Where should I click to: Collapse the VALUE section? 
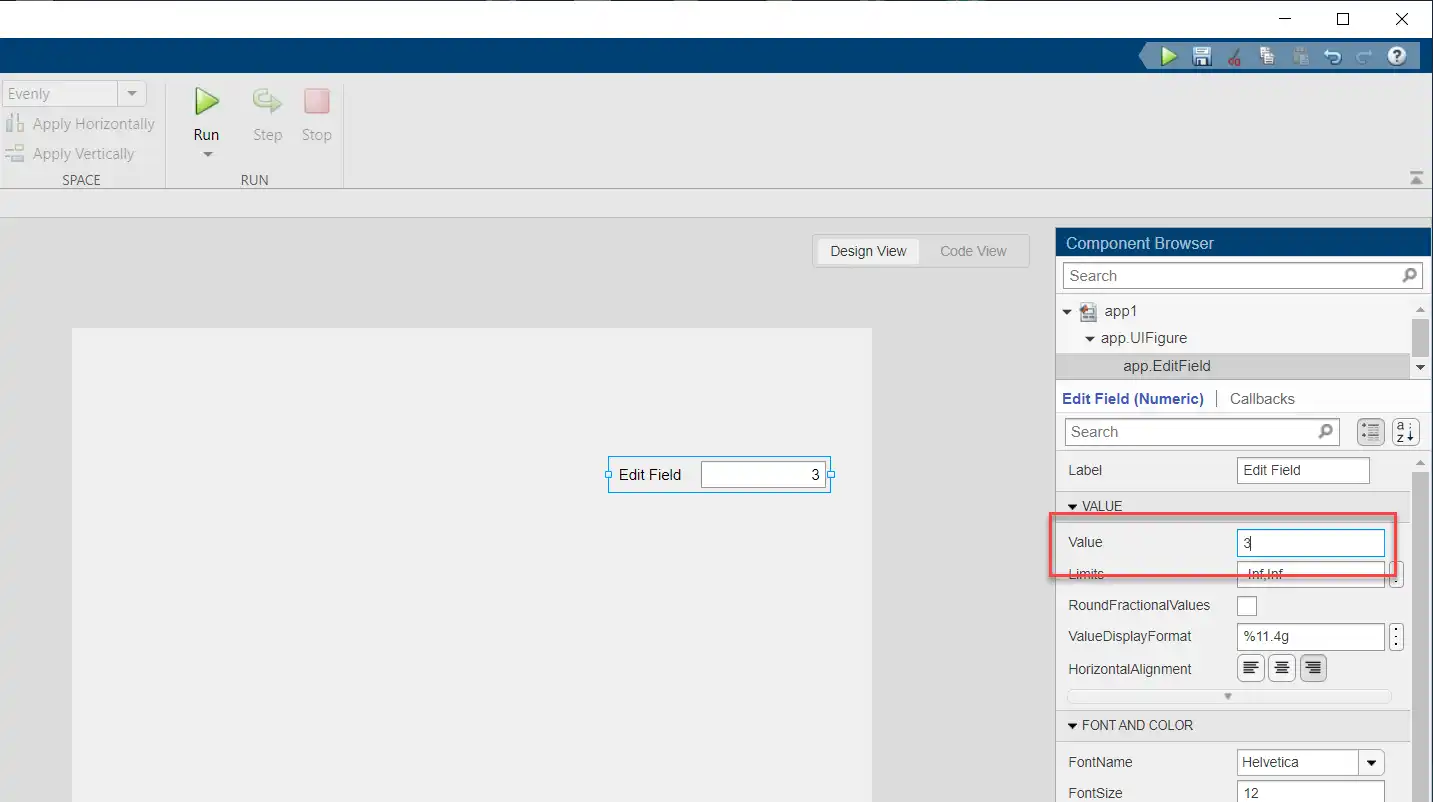(x=1073, y=507)
